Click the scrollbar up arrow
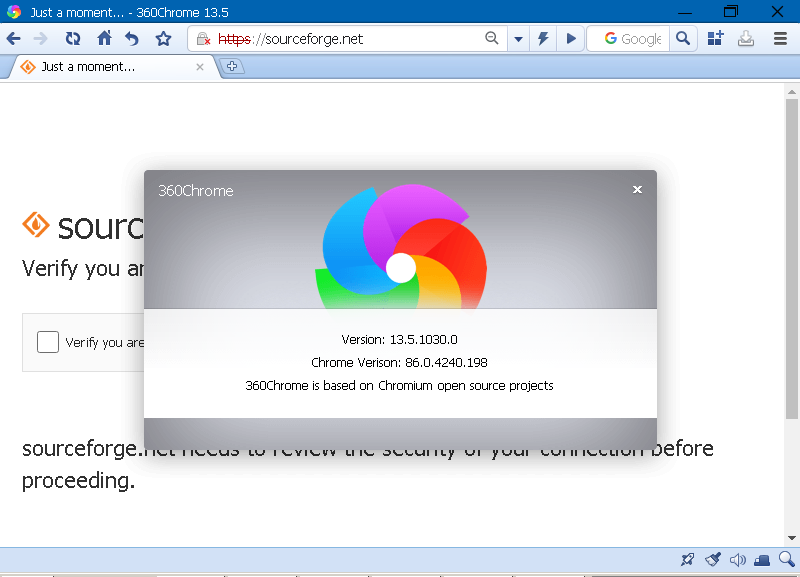 point(792,92)
